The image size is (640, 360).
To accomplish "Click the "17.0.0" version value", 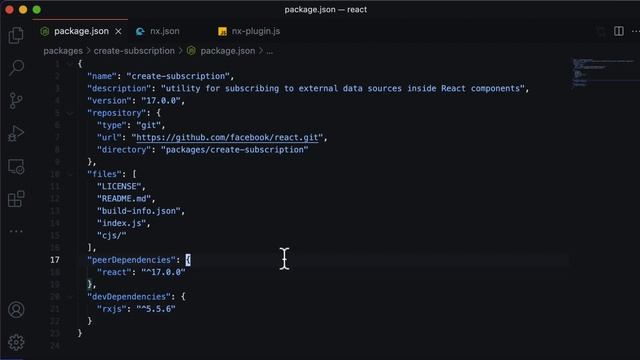I will [160, 101].
